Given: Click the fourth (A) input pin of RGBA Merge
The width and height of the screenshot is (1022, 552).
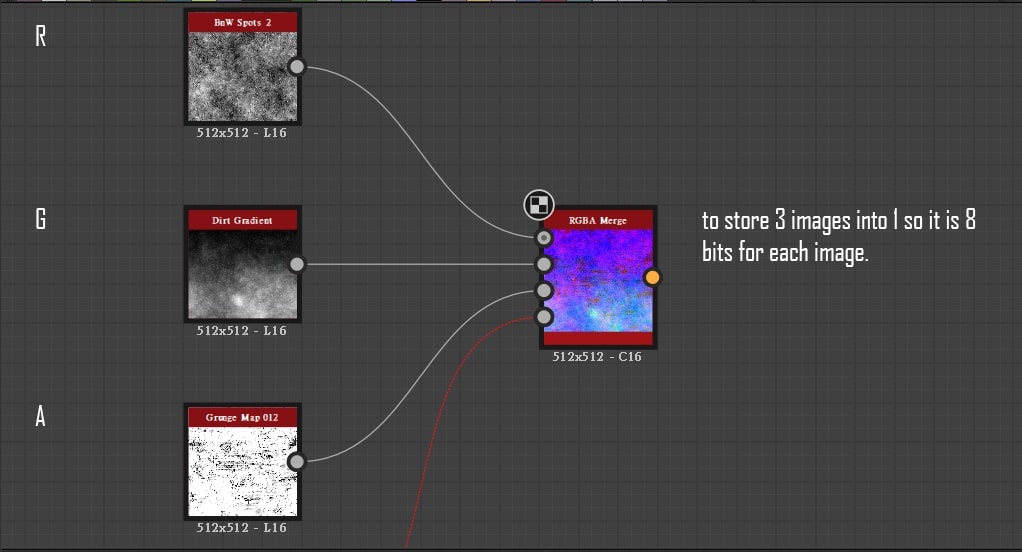Looking at the screenshot, I should (x=544, y=317).
